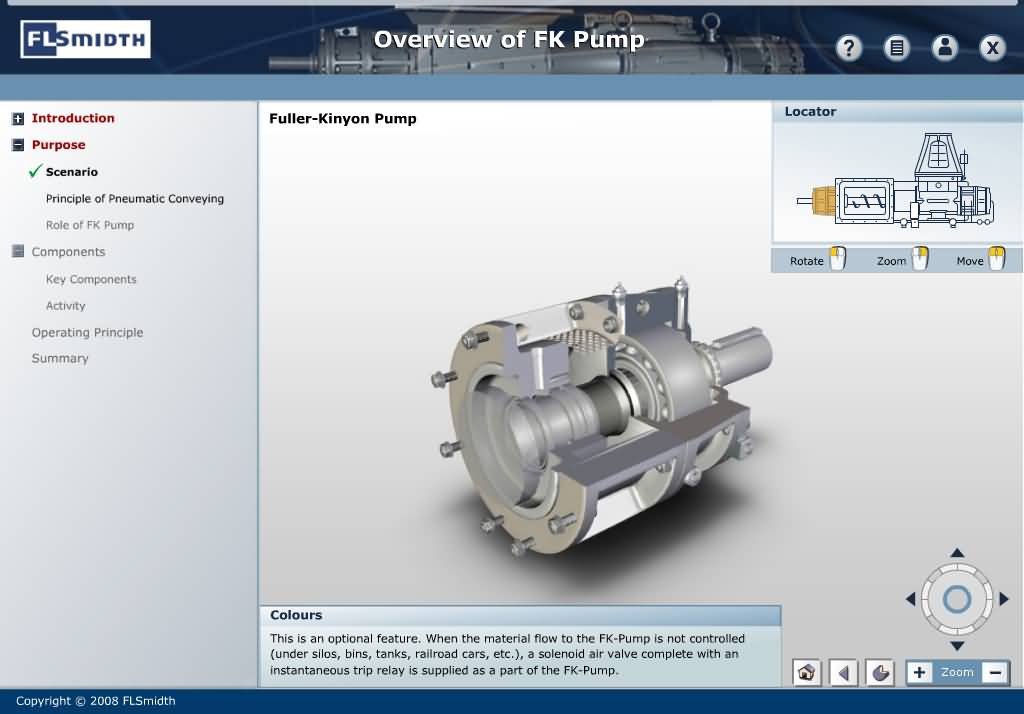Screen dimensions: 1024x714
Task: Open the Role of FK Pump topic
Action: (x=90, y=225)
